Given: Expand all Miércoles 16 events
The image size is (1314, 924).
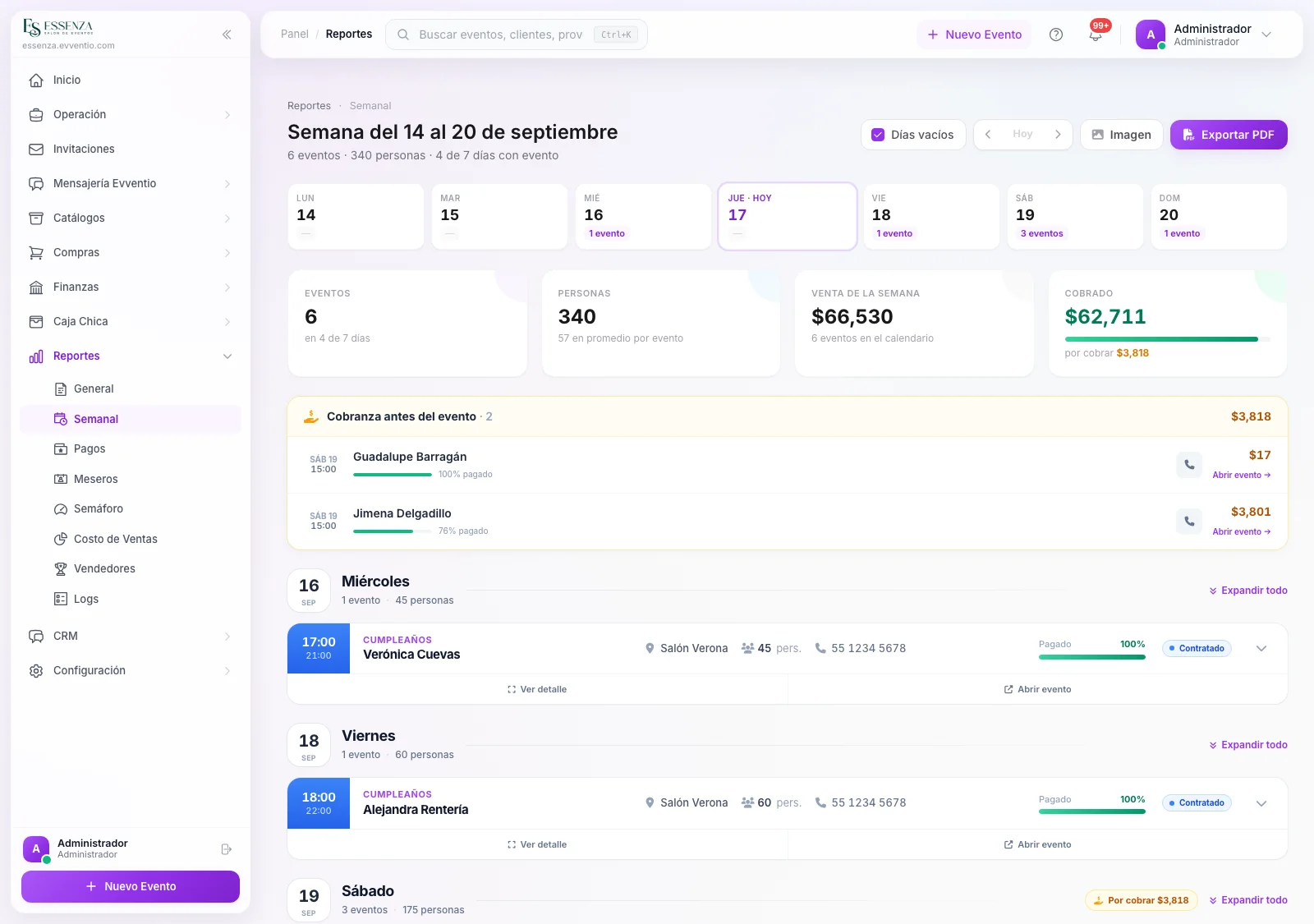Looking at the screenshot, I should [x=1248, y=591].
